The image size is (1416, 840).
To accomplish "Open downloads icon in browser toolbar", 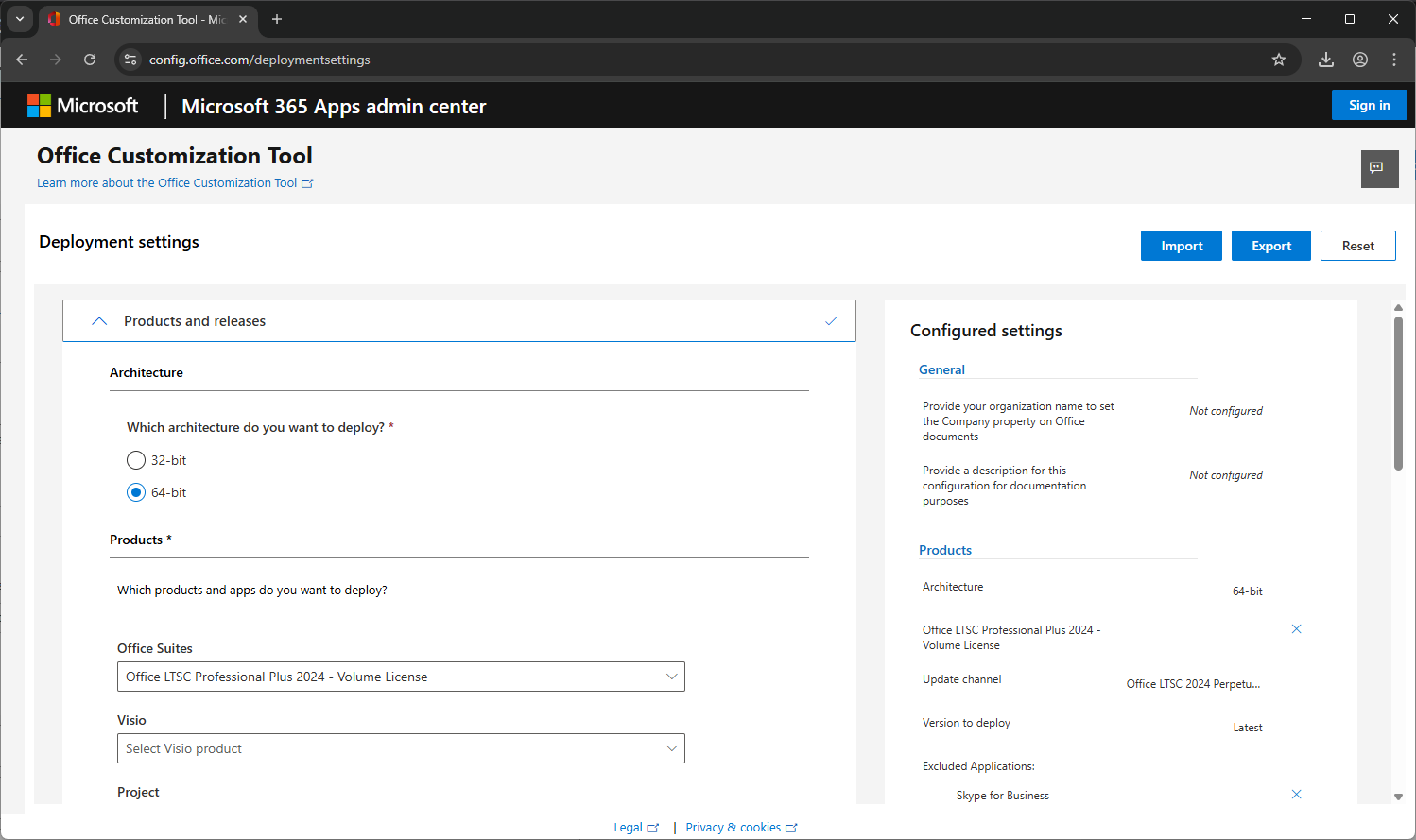I will point(1325,59).
